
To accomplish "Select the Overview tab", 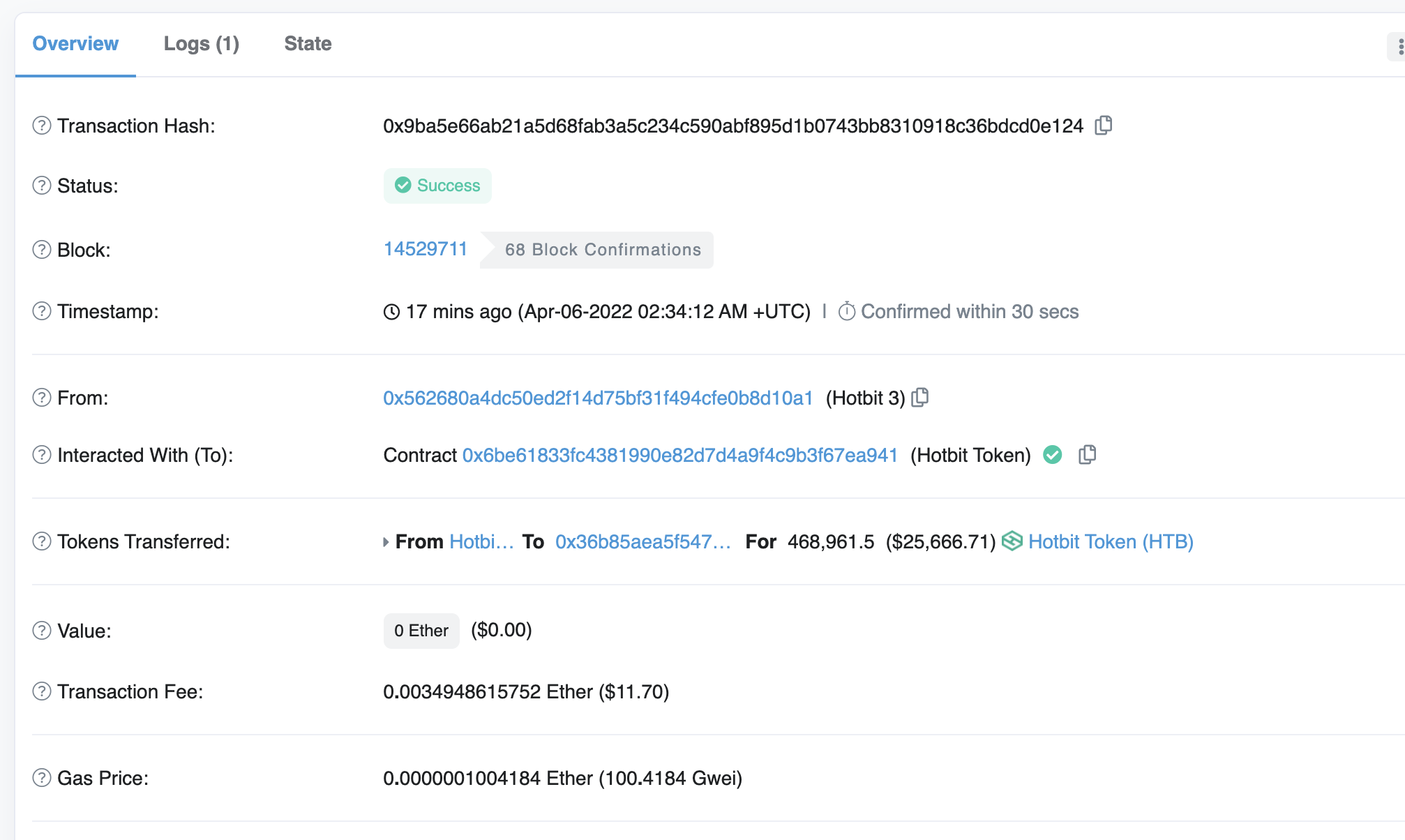I will click(x=75, y=44).
